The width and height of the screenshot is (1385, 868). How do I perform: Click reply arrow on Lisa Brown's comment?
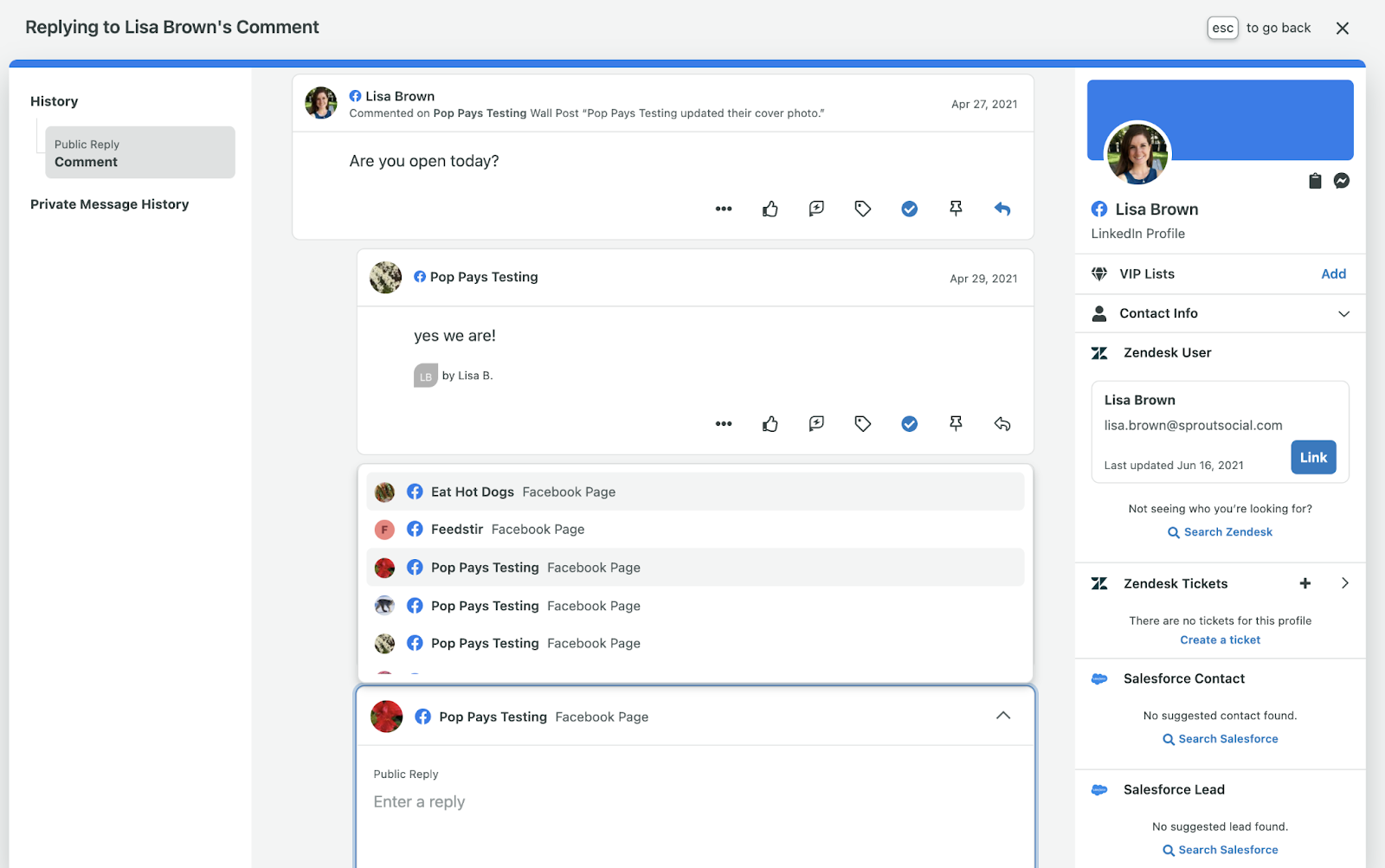click(x=1002, y=209)
